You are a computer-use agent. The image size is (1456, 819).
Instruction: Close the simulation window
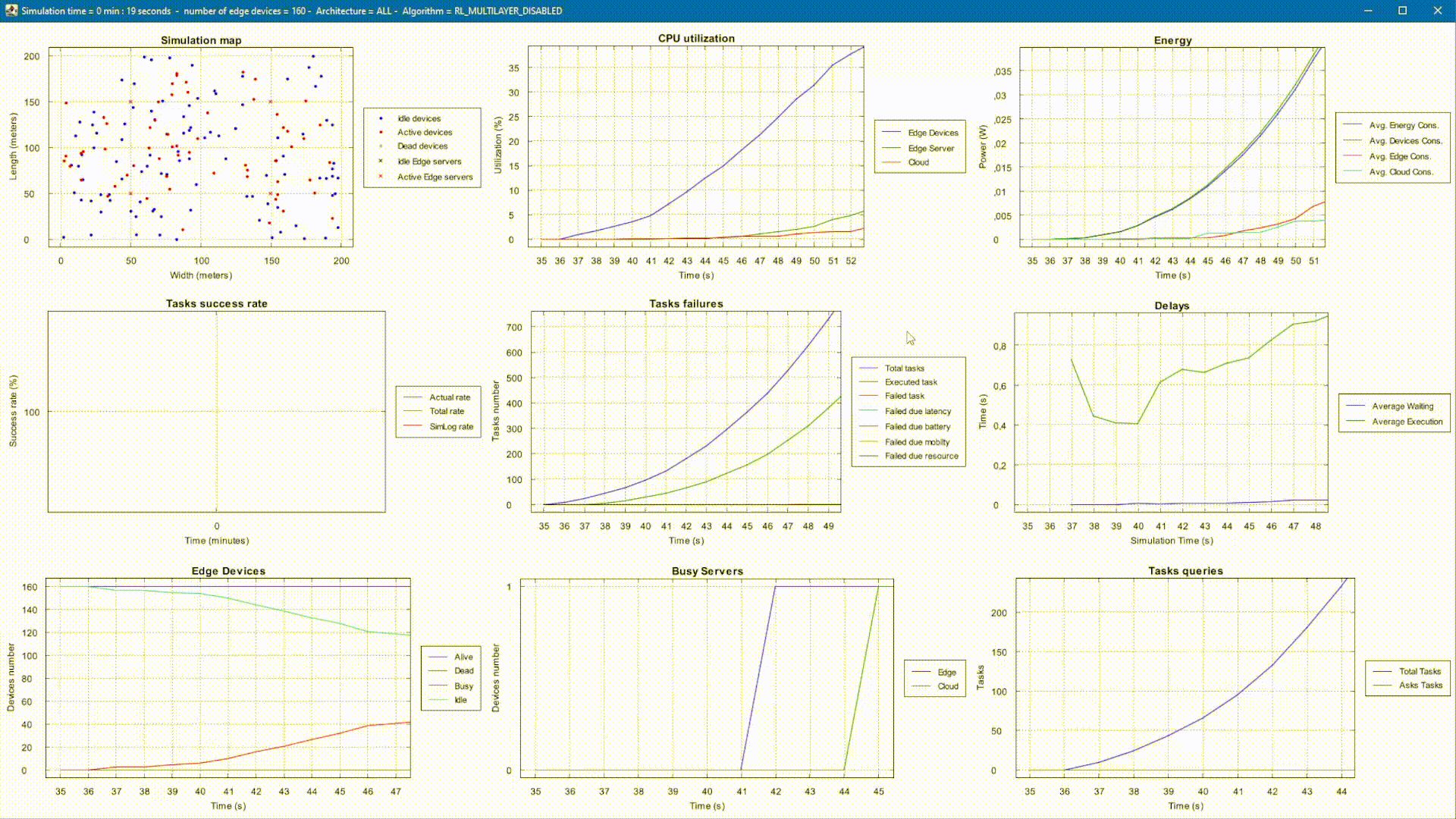click(x=1437, y=11)
